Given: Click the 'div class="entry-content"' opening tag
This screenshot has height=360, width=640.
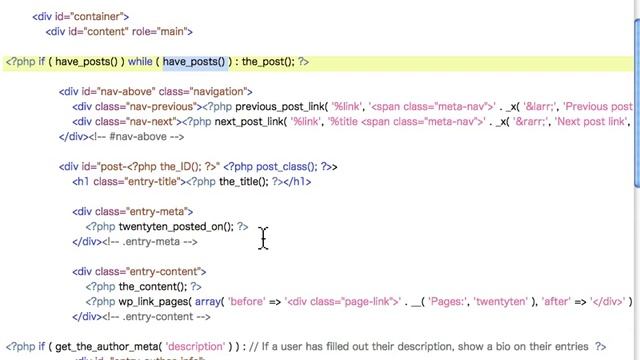Looking at the screenshot, I should point(139,272).
